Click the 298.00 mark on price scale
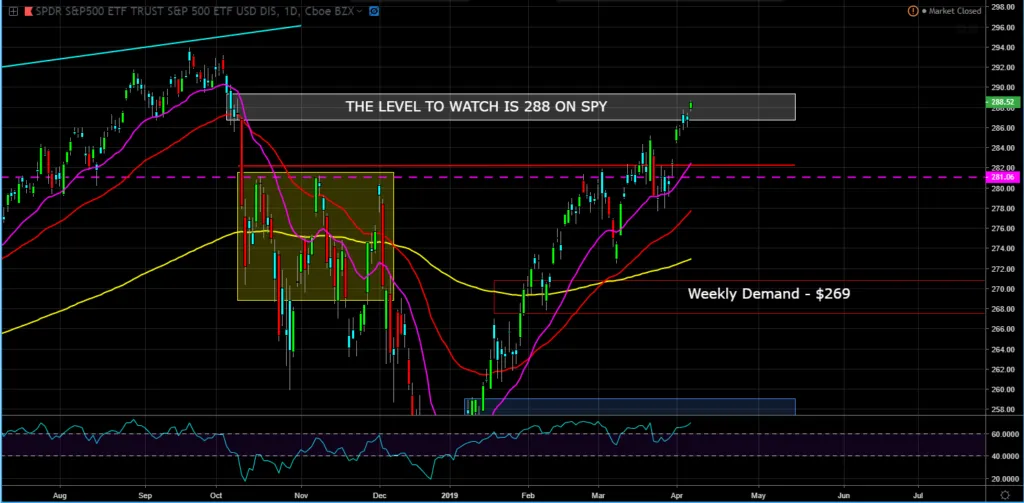The height and width of the screenshot is (503, 1024). coord(999,7)
